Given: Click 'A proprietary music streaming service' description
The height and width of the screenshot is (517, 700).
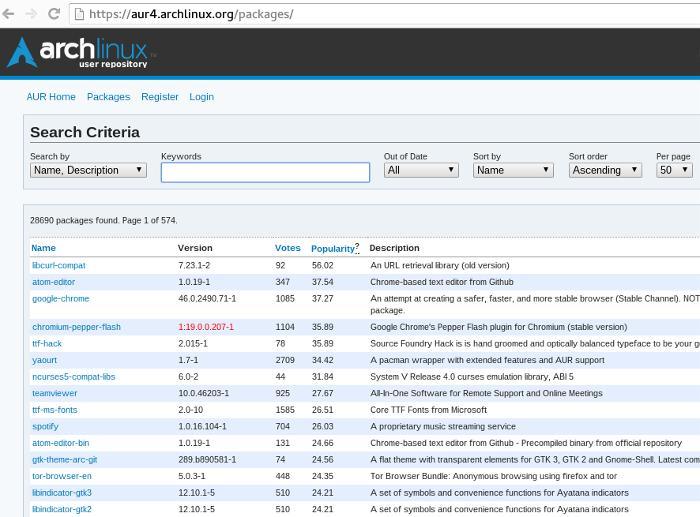Looking at the screenshot, I should [x=443, y=426].
